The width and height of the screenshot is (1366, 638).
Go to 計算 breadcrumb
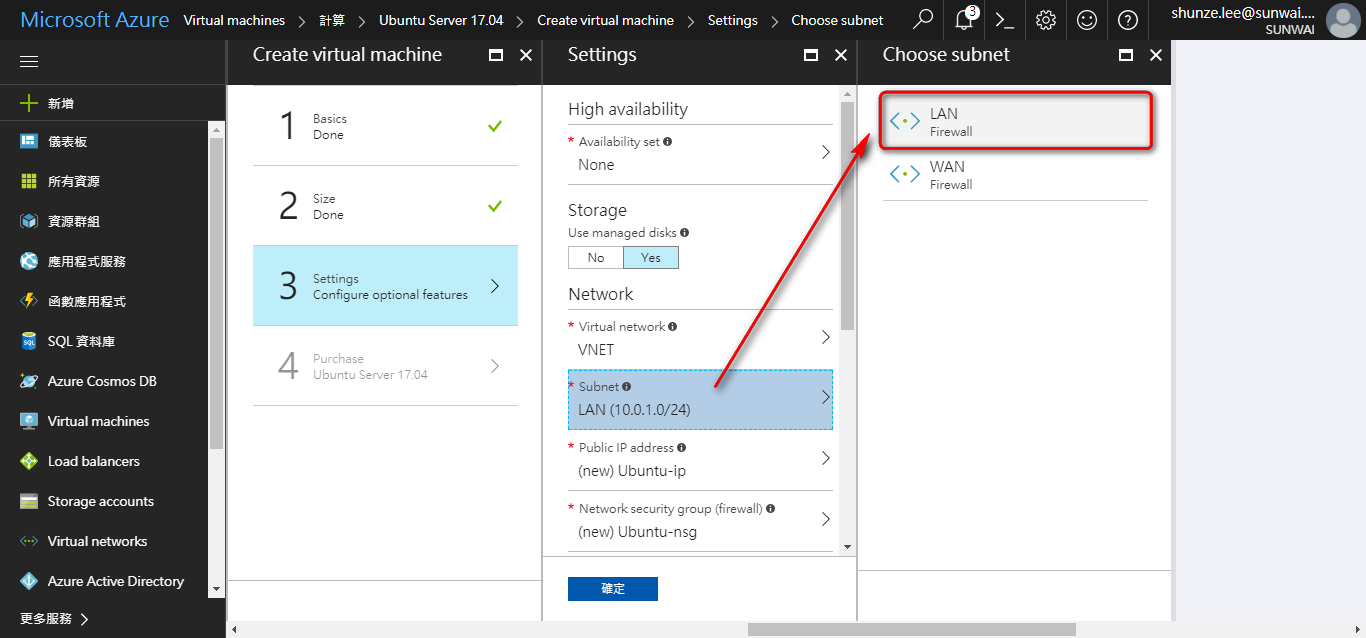coord(332,20)
